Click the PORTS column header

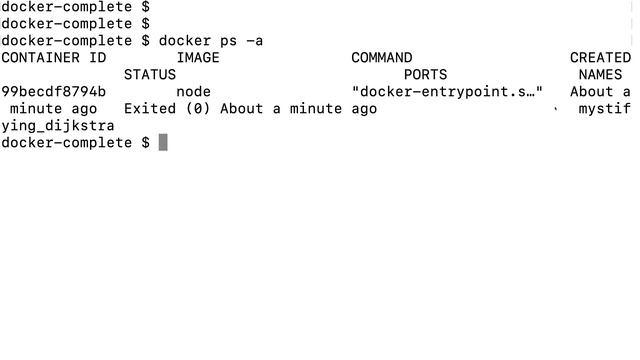[x=425, y=75]
